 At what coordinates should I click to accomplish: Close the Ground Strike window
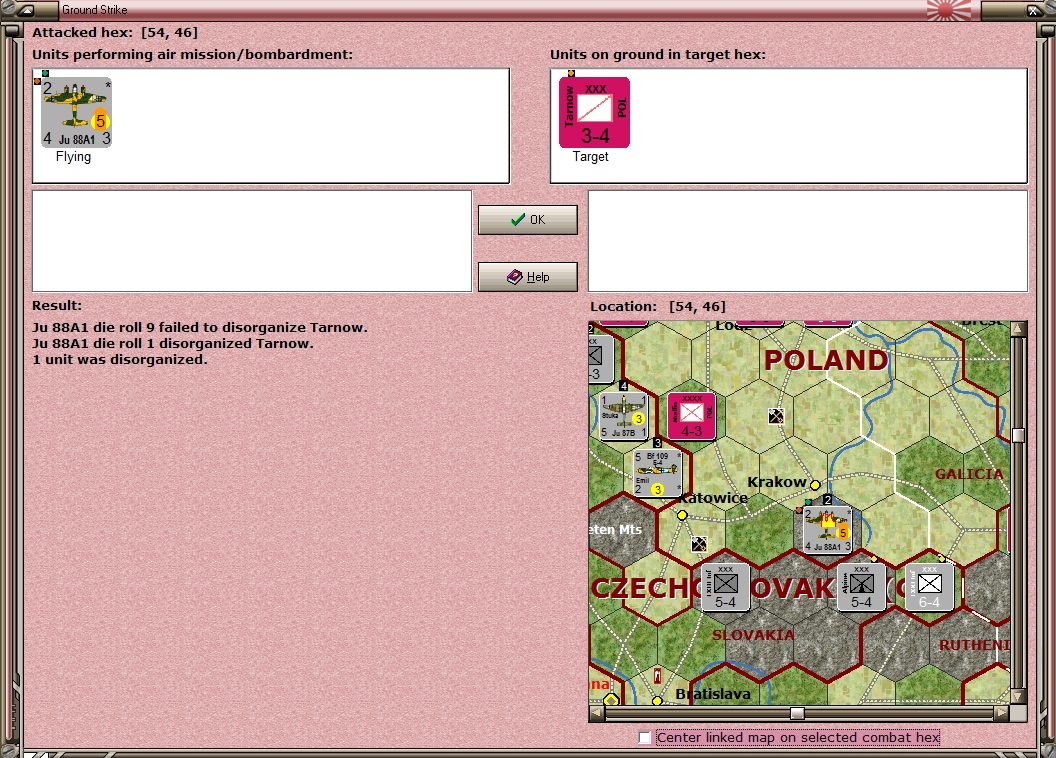pos(1033,10)
